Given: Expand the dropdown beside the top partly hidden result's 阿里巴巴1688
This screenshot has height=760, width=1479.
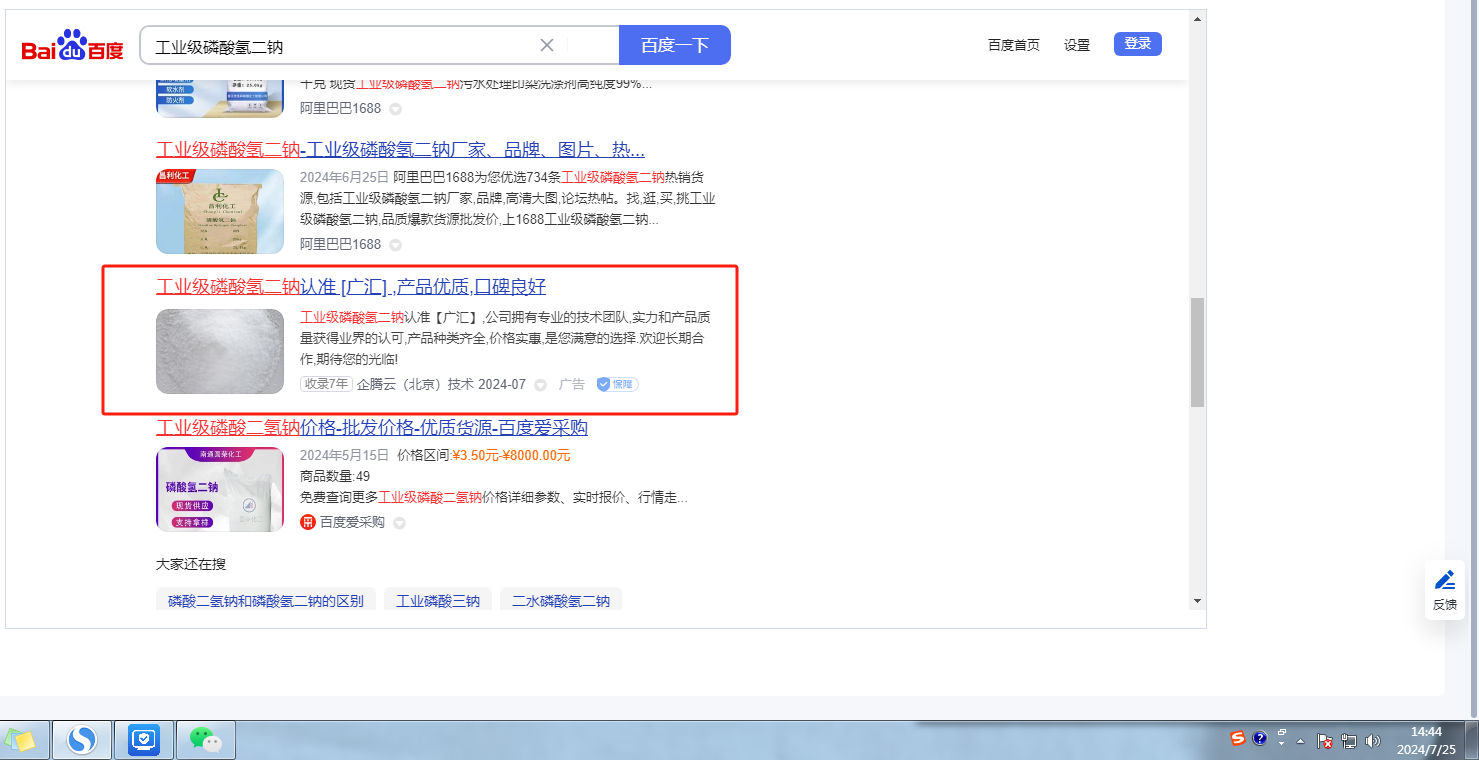Looking at the screenshot, I should pos(395,109).
